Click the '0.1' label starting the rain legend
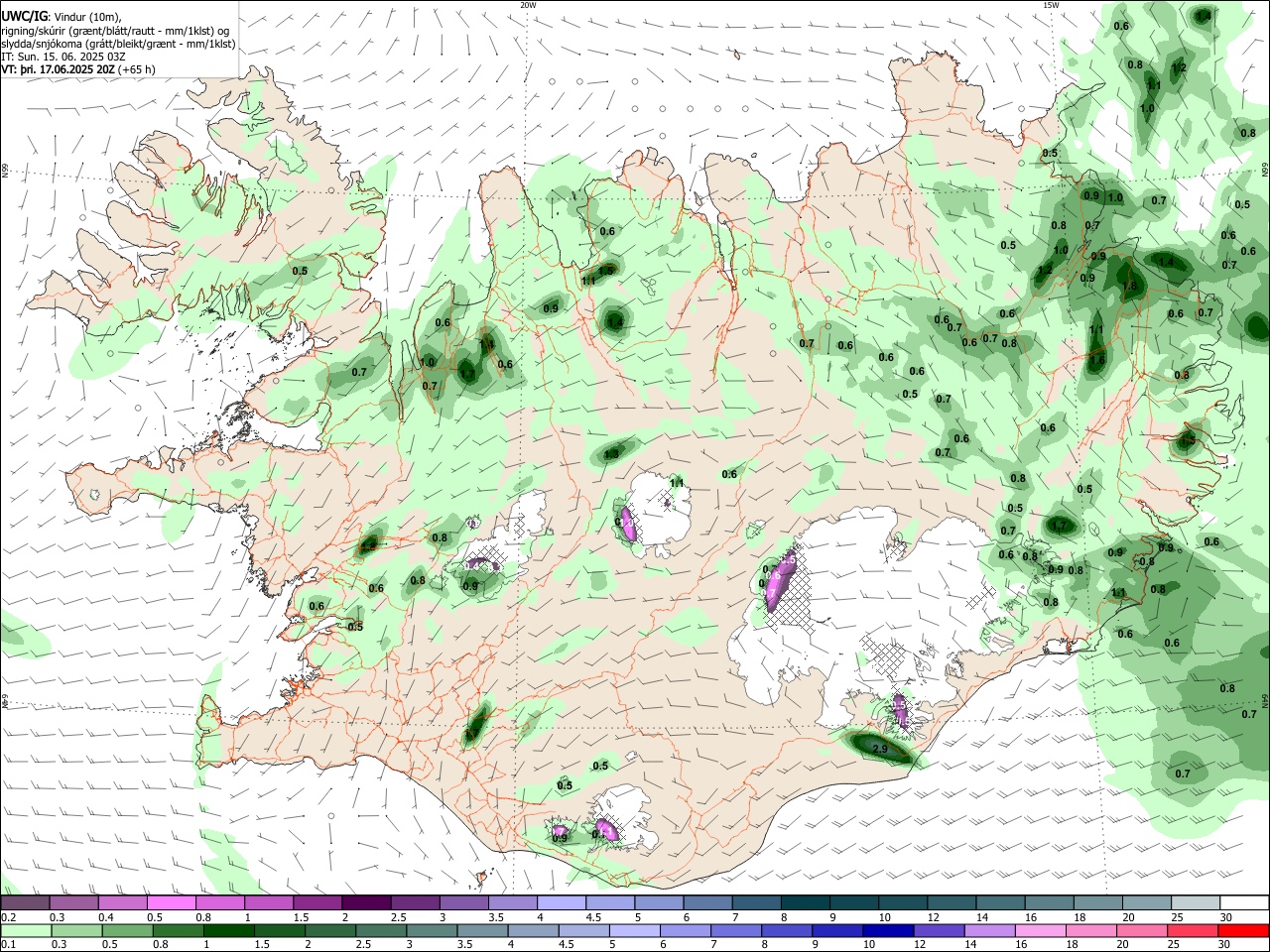The width and height of the screenshot is (1270, 952). (8, 945)
